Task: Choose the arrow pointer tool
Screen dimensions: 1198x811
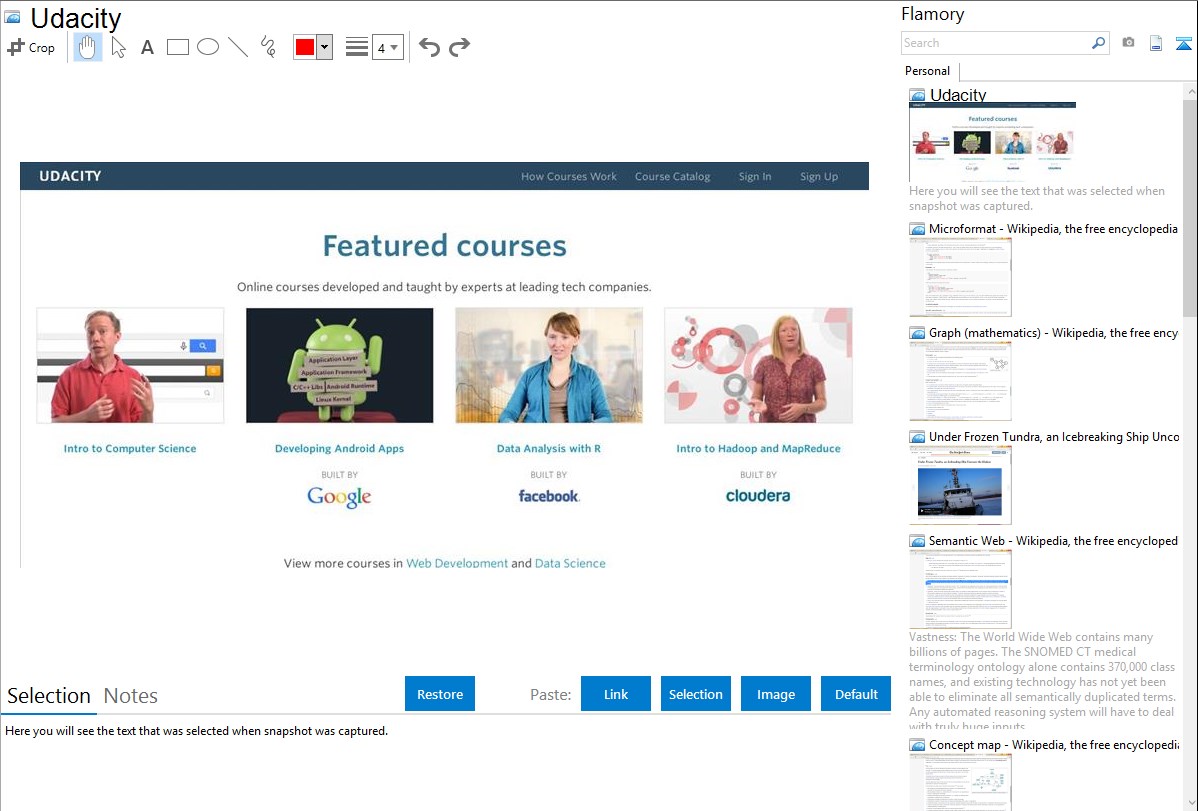Action: [118, 47]
